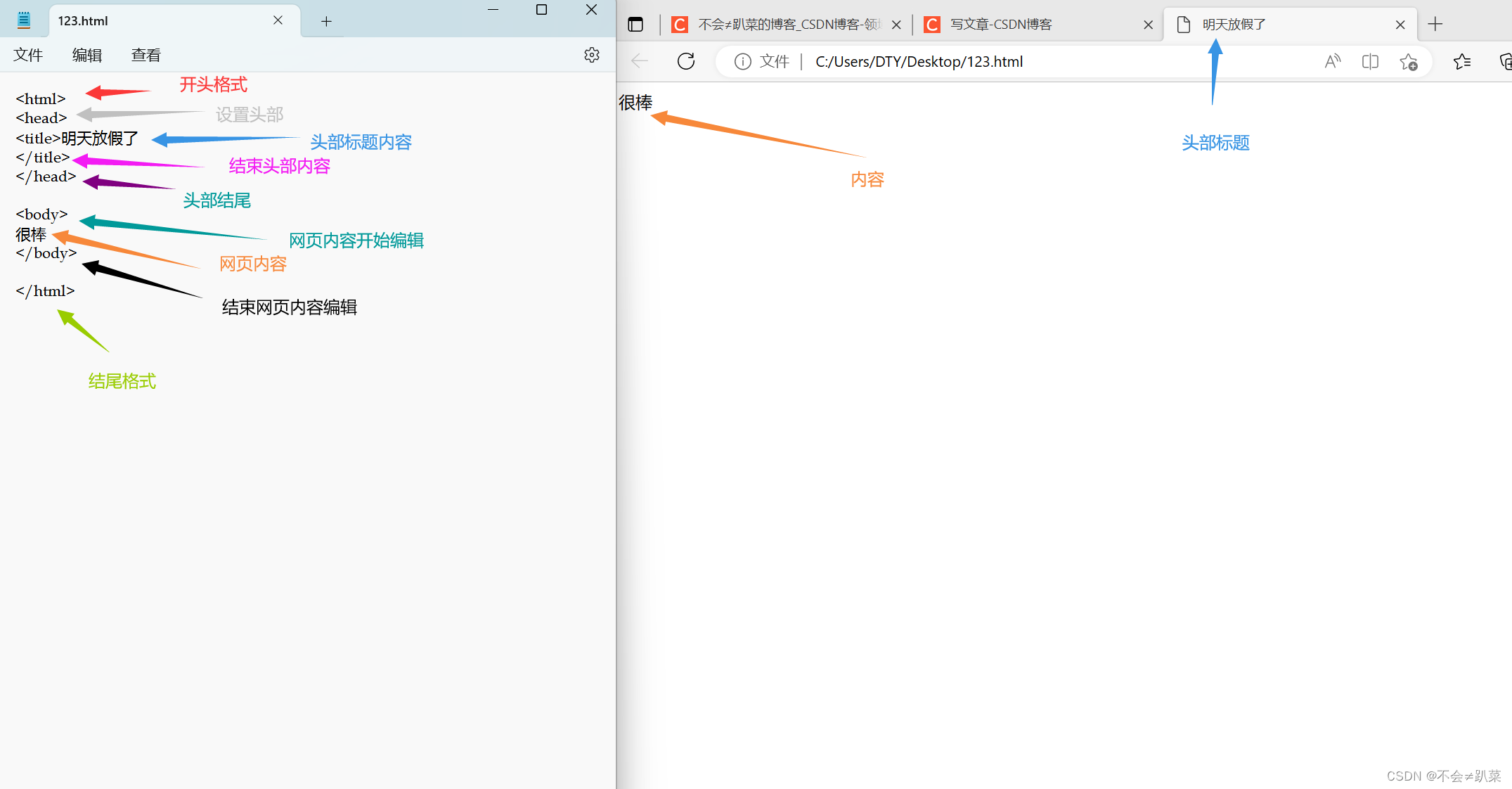Click <title>明天放假了 line in Notepad

[77, 139]
